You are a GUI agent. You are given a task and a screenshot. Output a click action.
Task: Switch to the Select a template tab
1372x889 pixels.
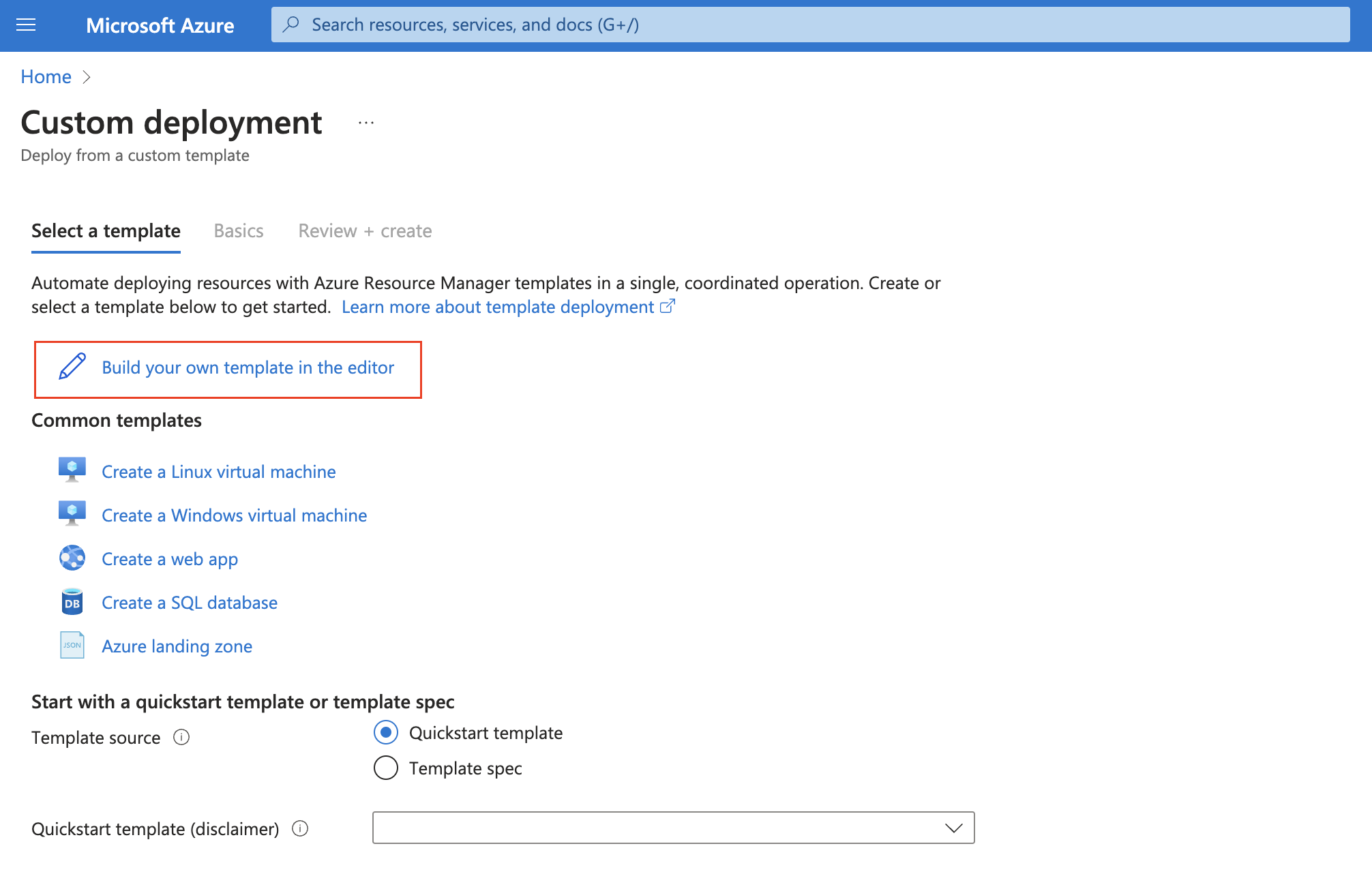(106, 231)
